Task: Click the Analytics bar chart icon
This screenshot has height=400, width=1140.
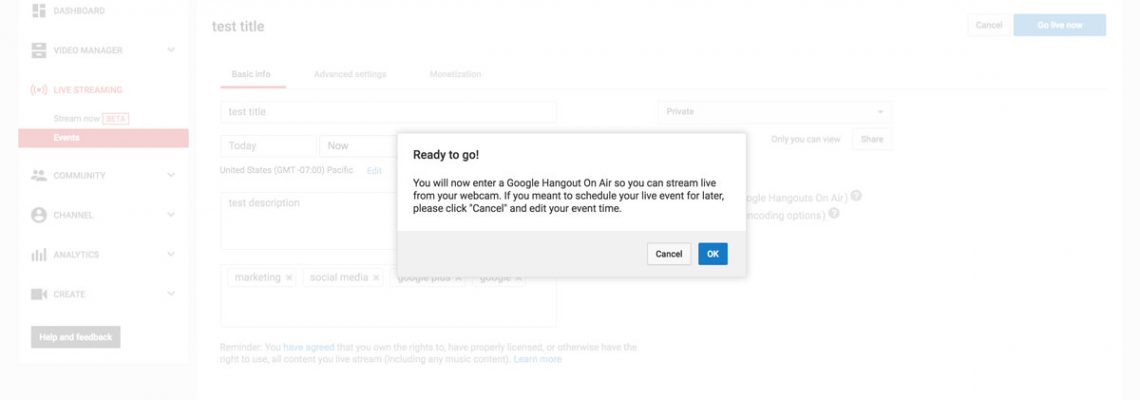Action: click(x=39, y=255)
